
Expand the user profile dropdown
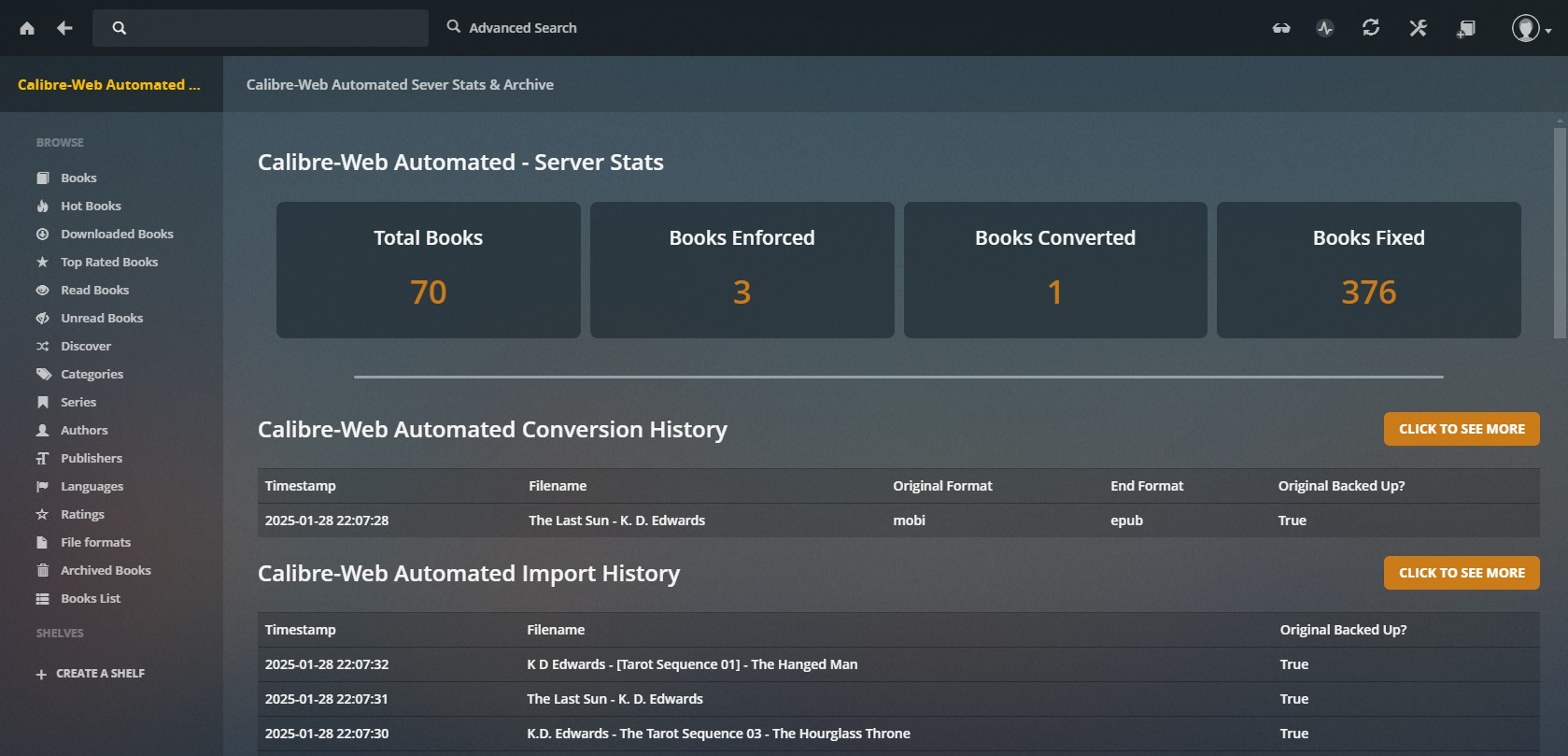tap(1531, 29)
